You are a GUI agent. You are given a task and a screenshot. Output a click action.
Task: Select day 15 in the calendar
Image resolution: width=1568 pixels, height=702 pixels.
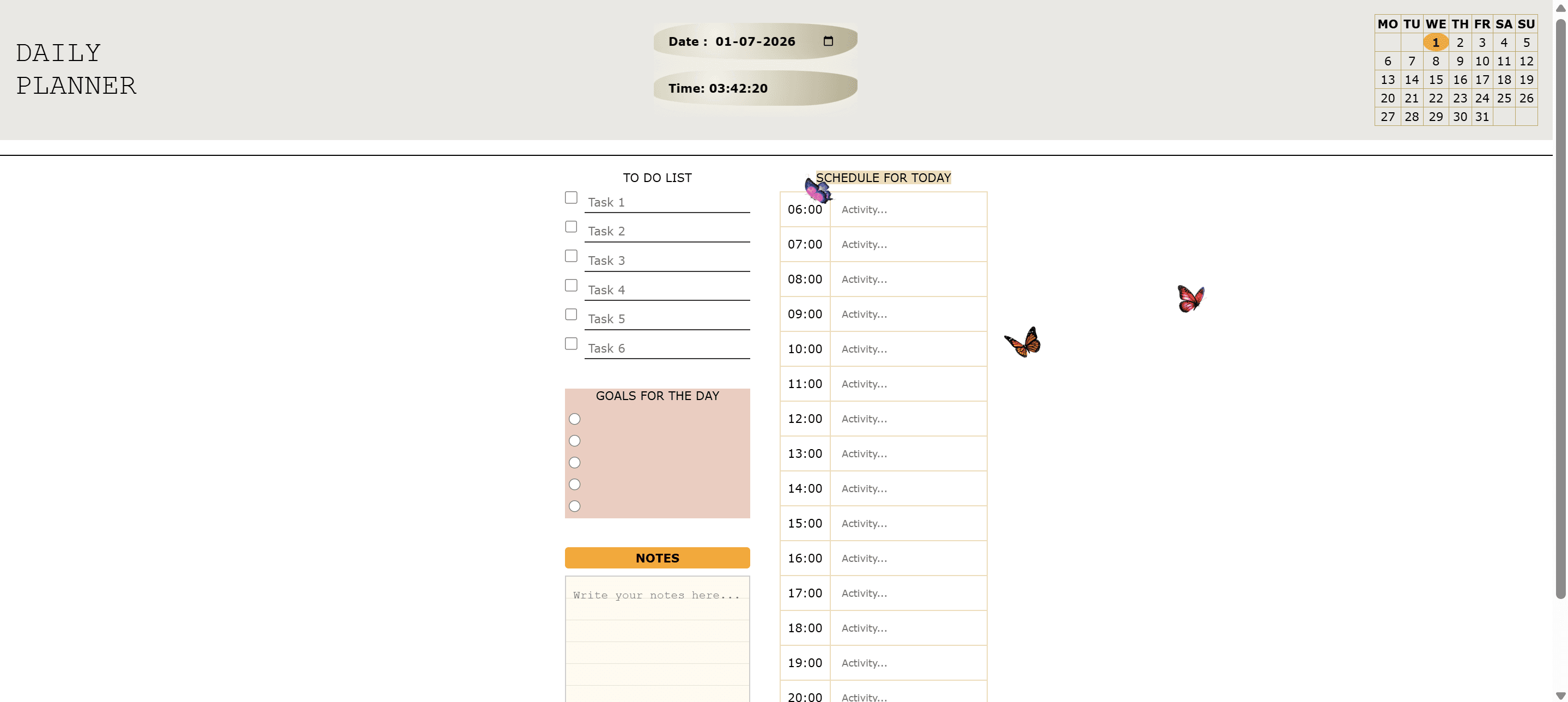pyautogui.click(x=1435, y=80)
